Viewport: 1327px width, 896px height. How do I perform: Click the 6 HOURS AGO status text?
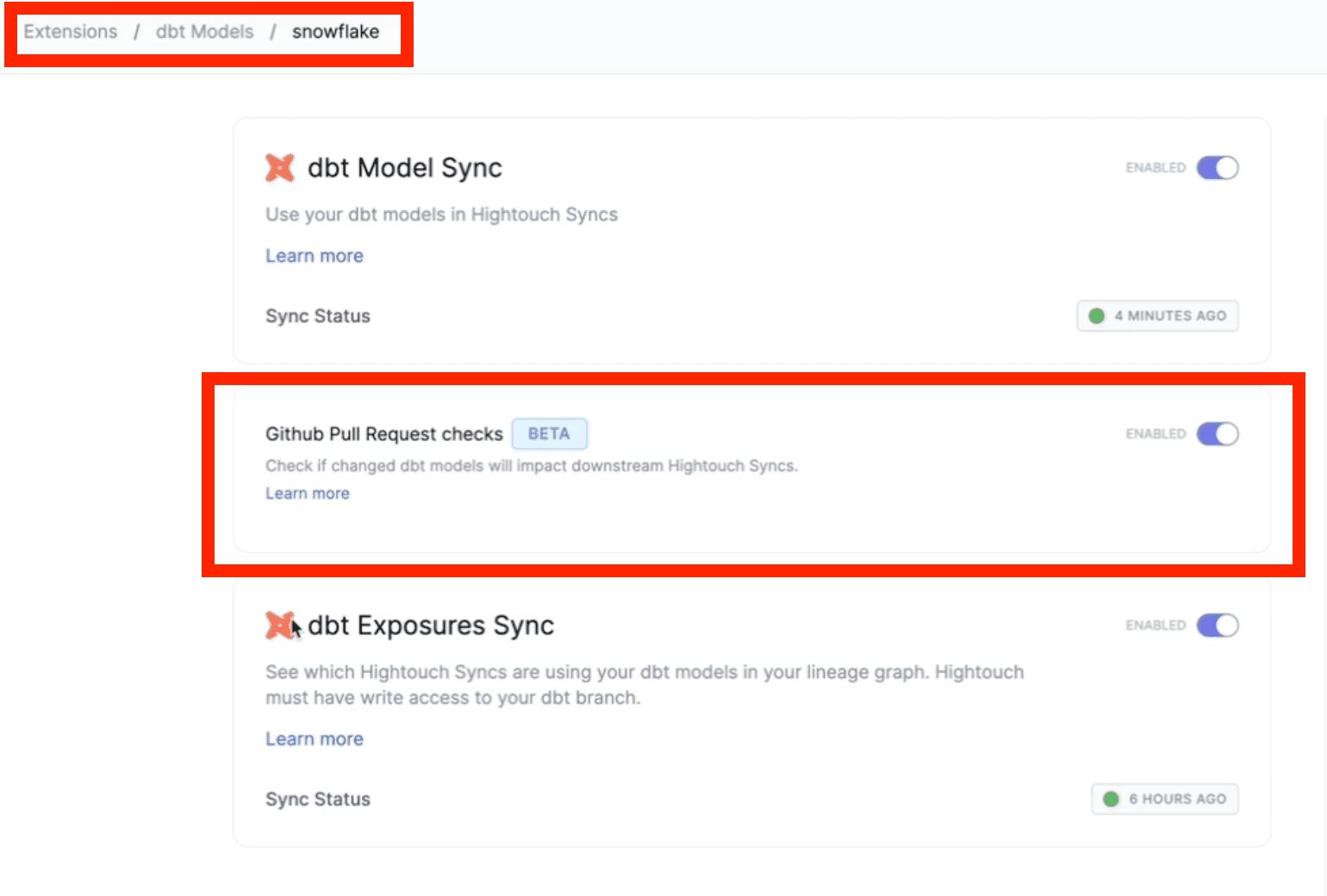1177,800
